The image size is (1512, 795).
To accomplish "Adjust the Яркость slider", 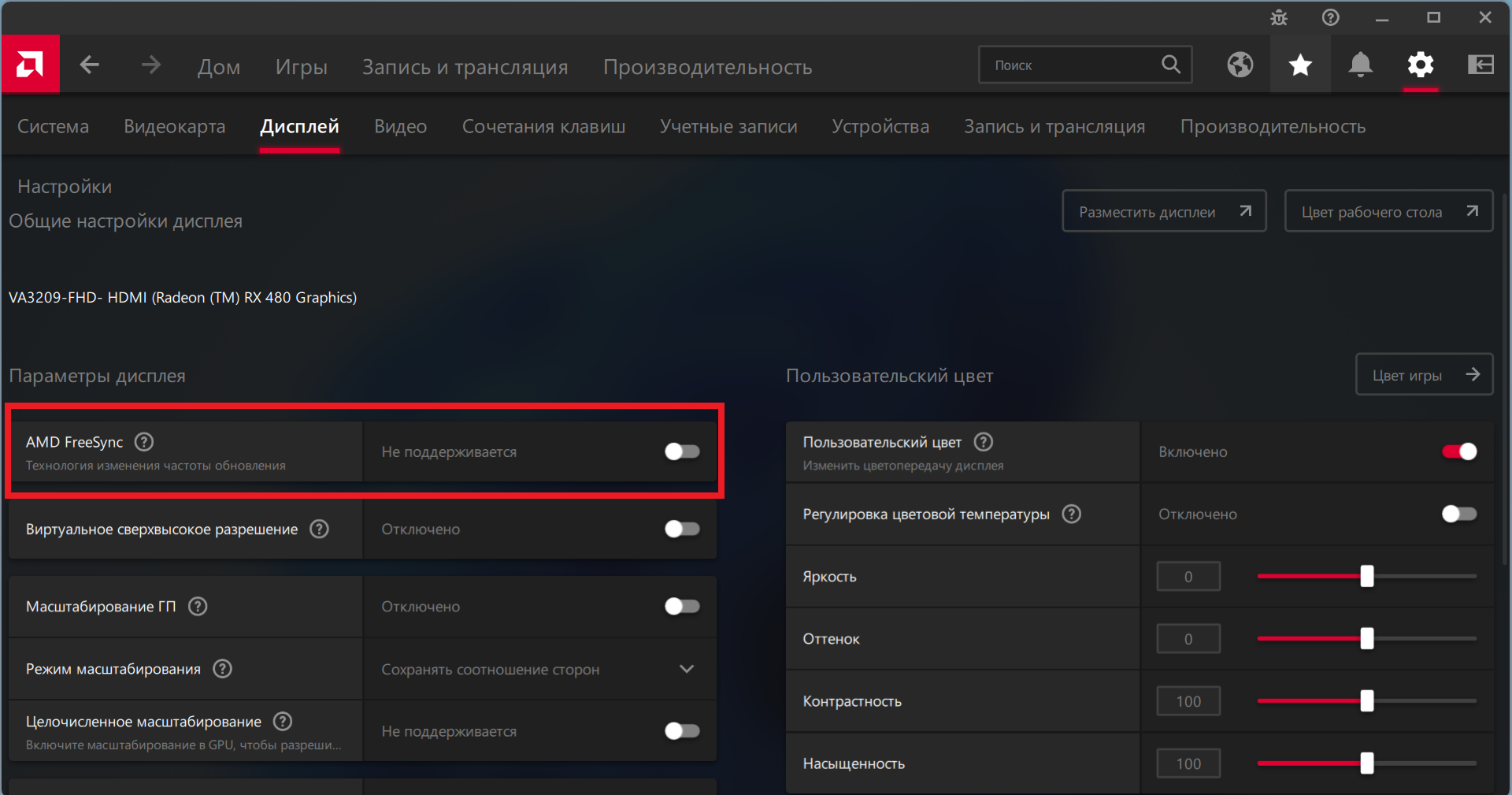I will pyautogui.click(x=1366, y=576).
